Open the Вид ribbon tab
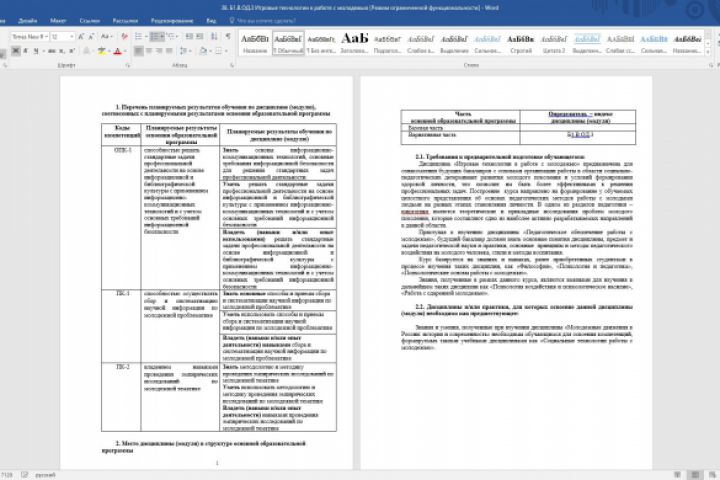This screenshot has height=480, width=720. coord(211,21)
